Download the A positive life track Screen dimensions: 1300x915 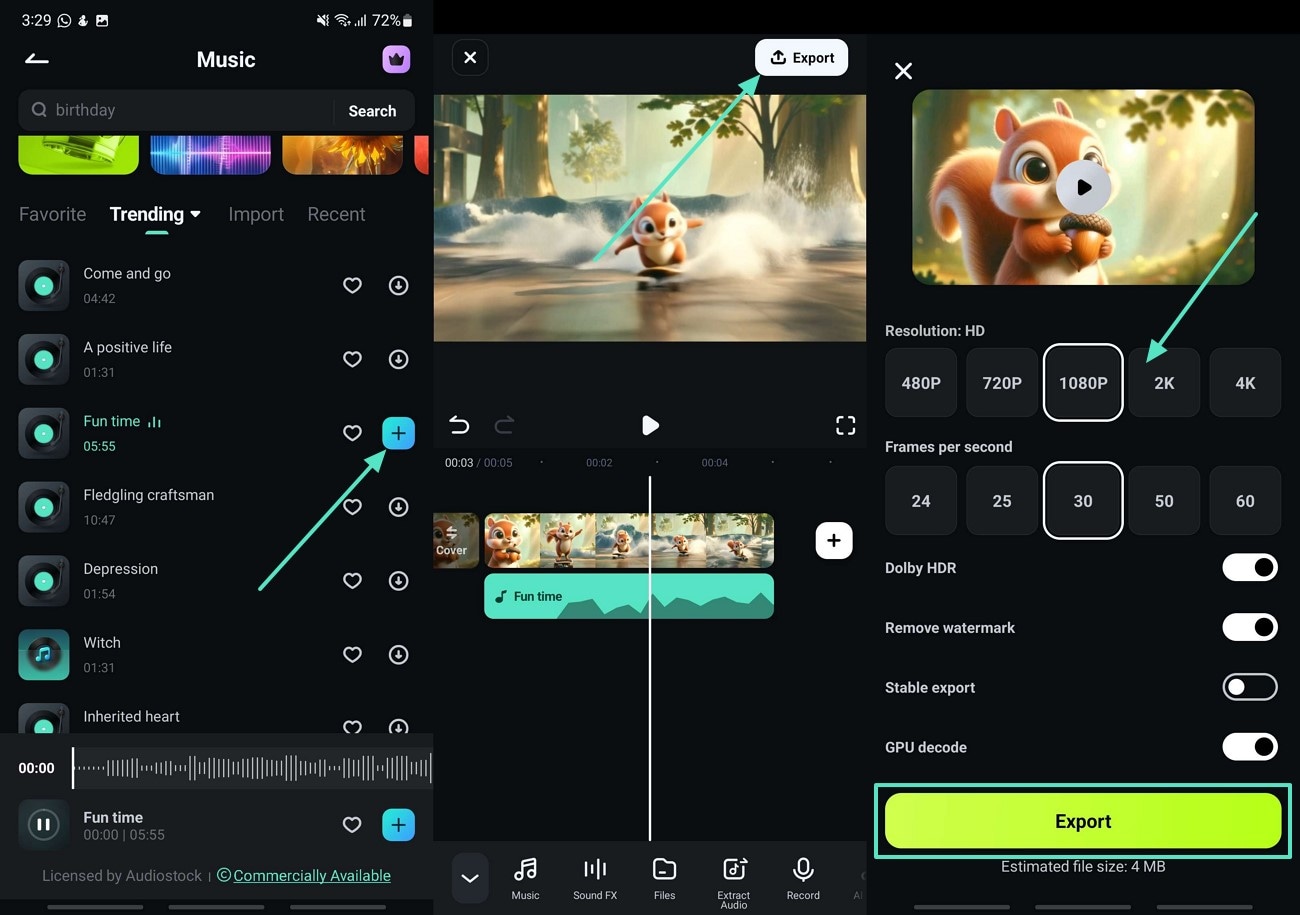[398, 359]
